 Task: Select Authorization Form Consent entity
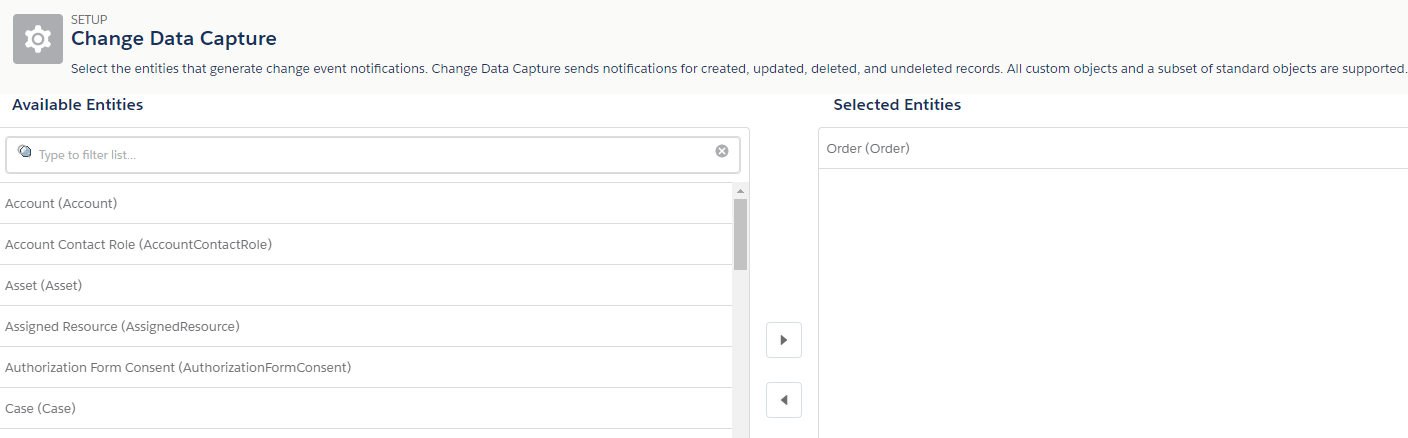coord(178,367)
